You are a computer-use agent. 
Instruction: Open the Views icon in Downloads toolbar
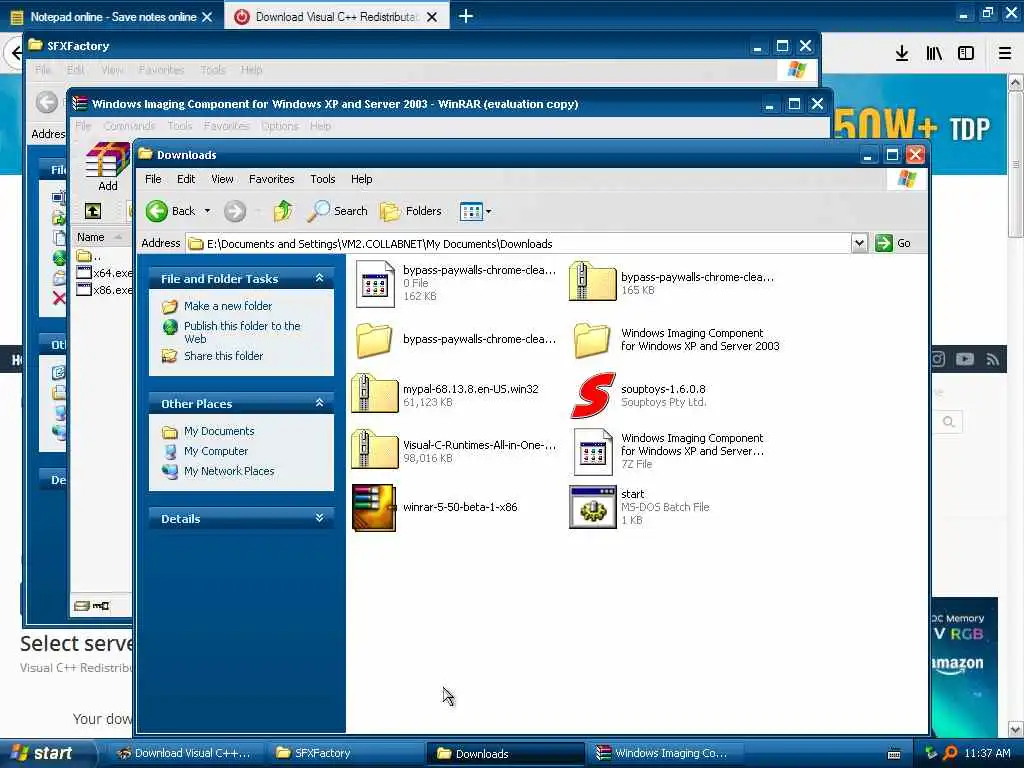click(471, 211)
